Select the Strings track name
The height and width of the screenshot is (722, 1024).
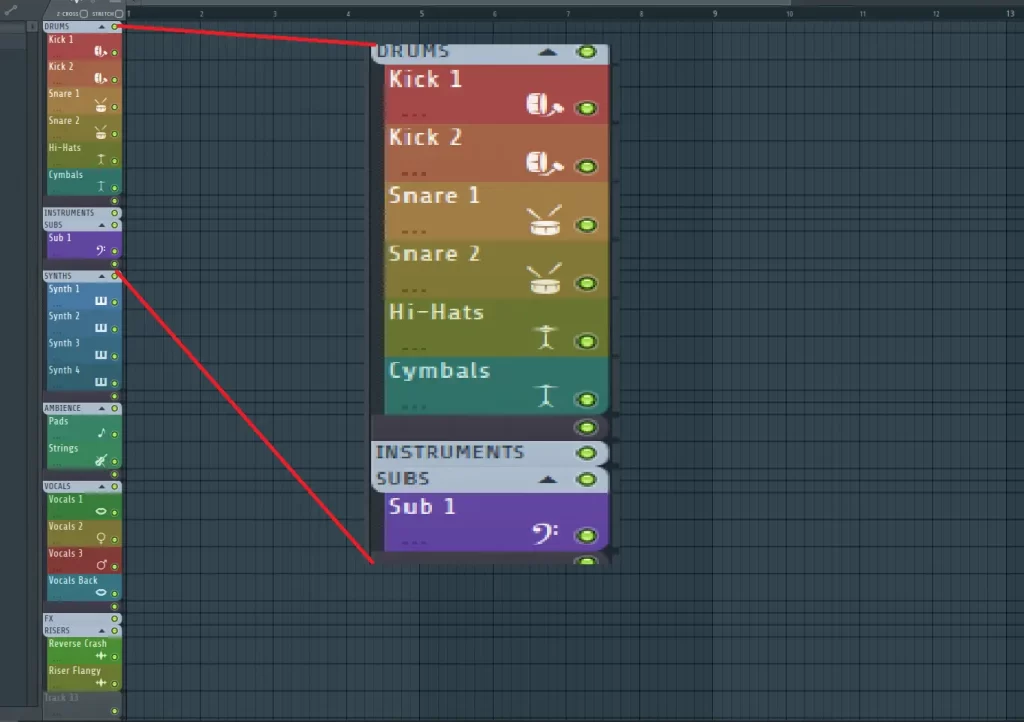click(x=63, y=448)
